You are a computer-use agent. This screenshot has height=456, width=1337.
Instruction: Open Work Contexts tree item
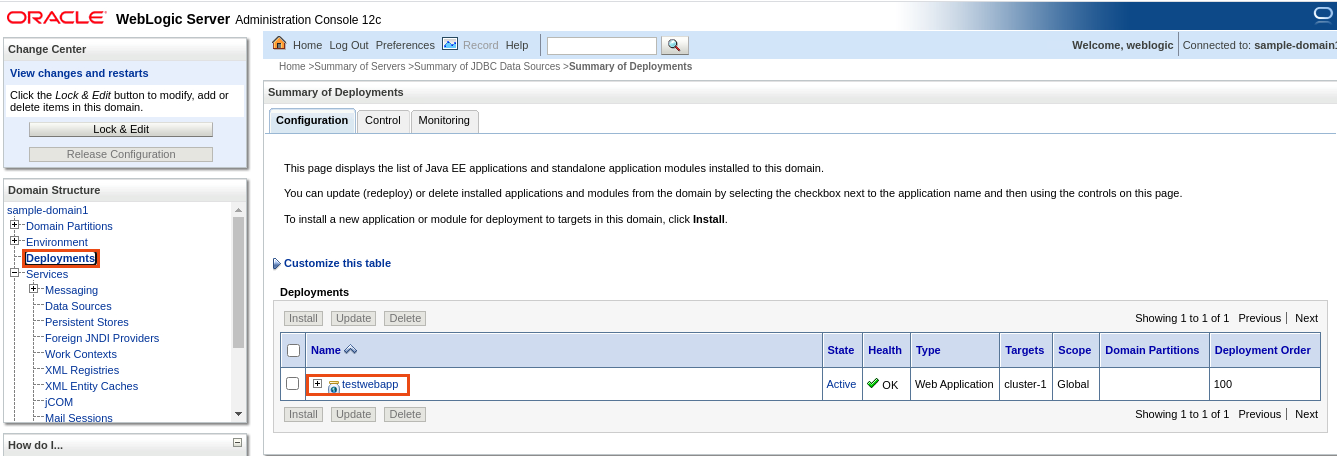point(81,354)
